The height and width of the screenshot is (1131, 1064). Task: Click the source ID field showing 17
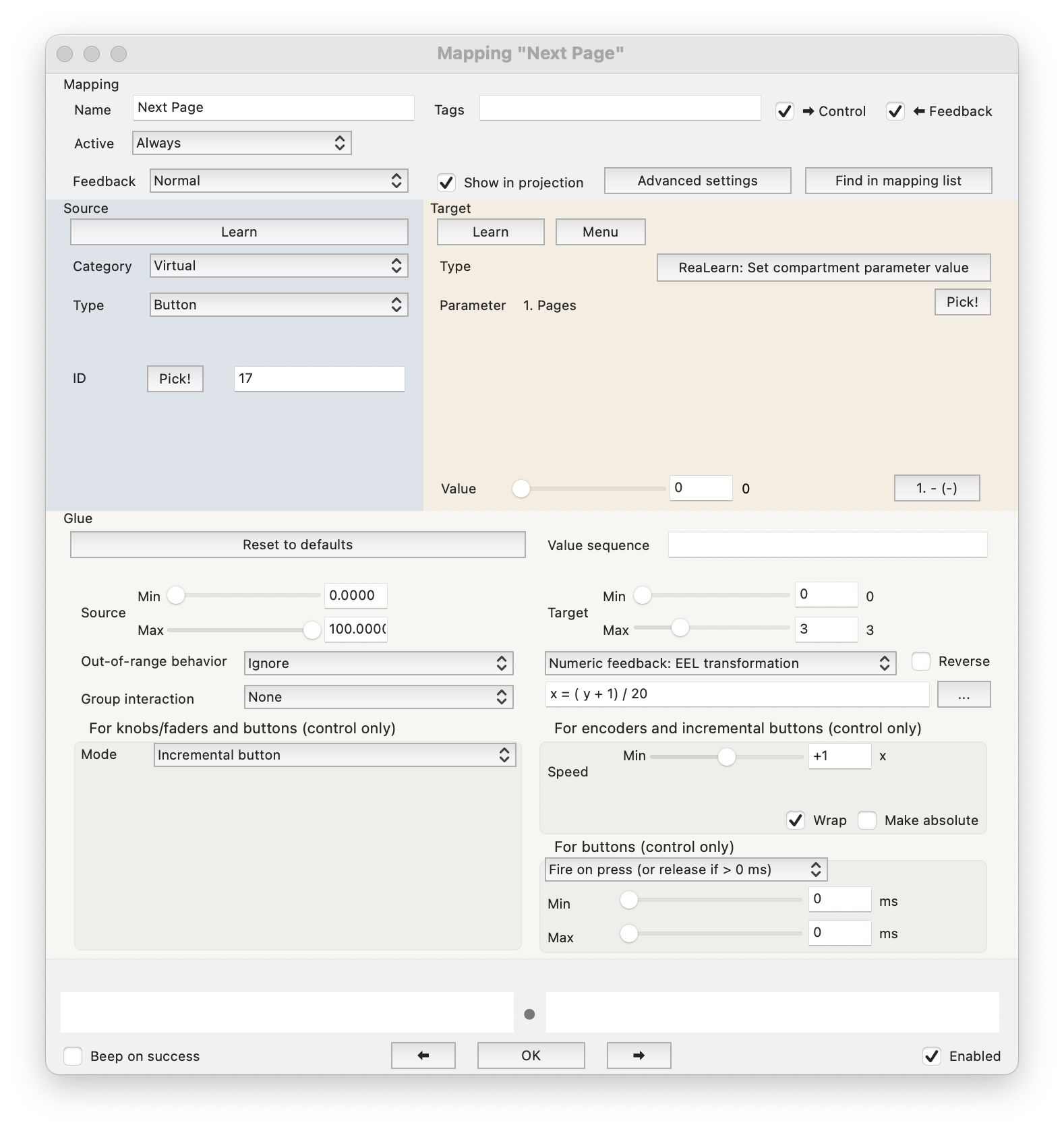[x=319, y=379]
